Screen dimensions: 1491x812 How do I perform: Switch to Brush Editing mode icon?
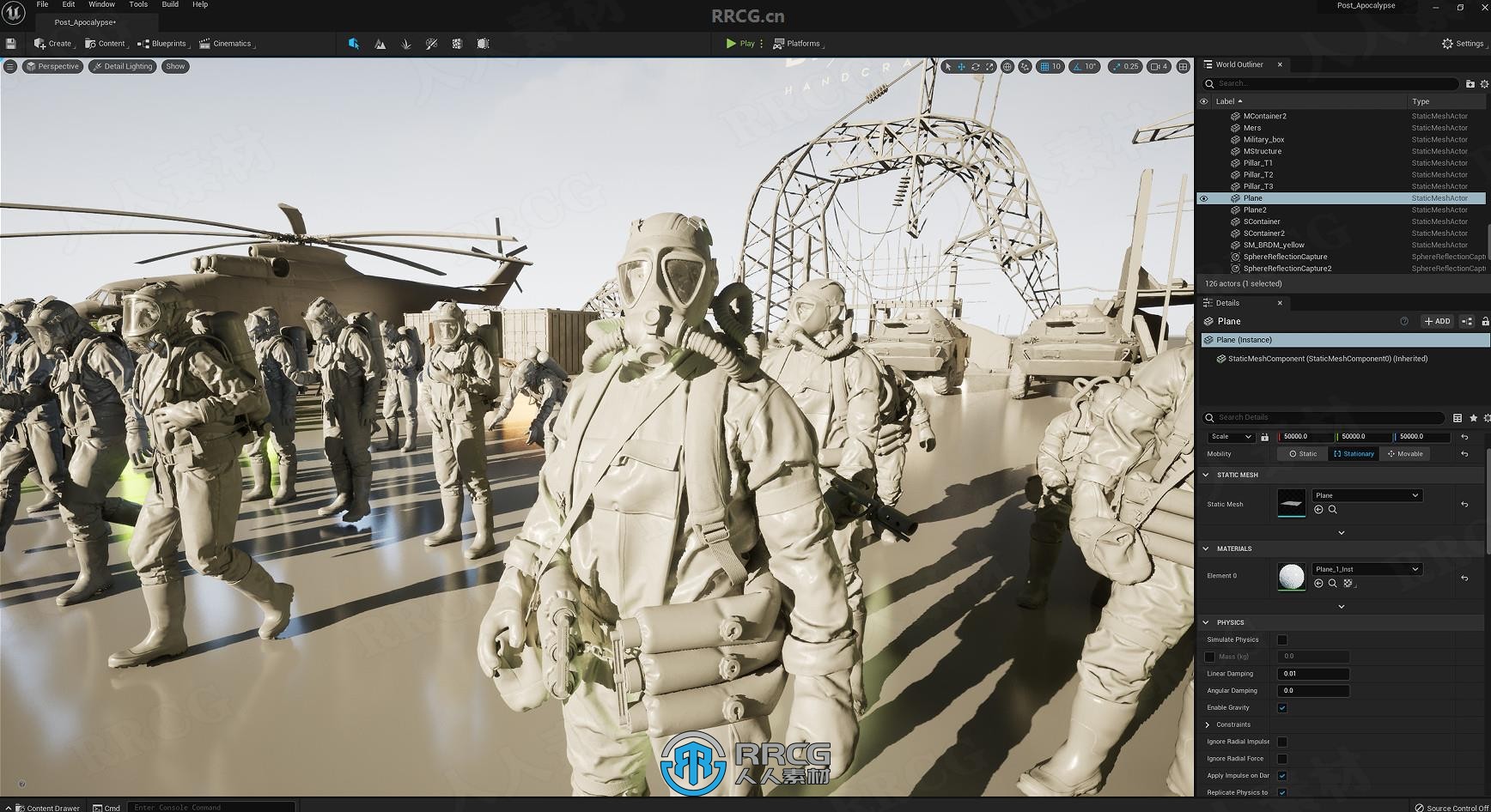(483, 44)
